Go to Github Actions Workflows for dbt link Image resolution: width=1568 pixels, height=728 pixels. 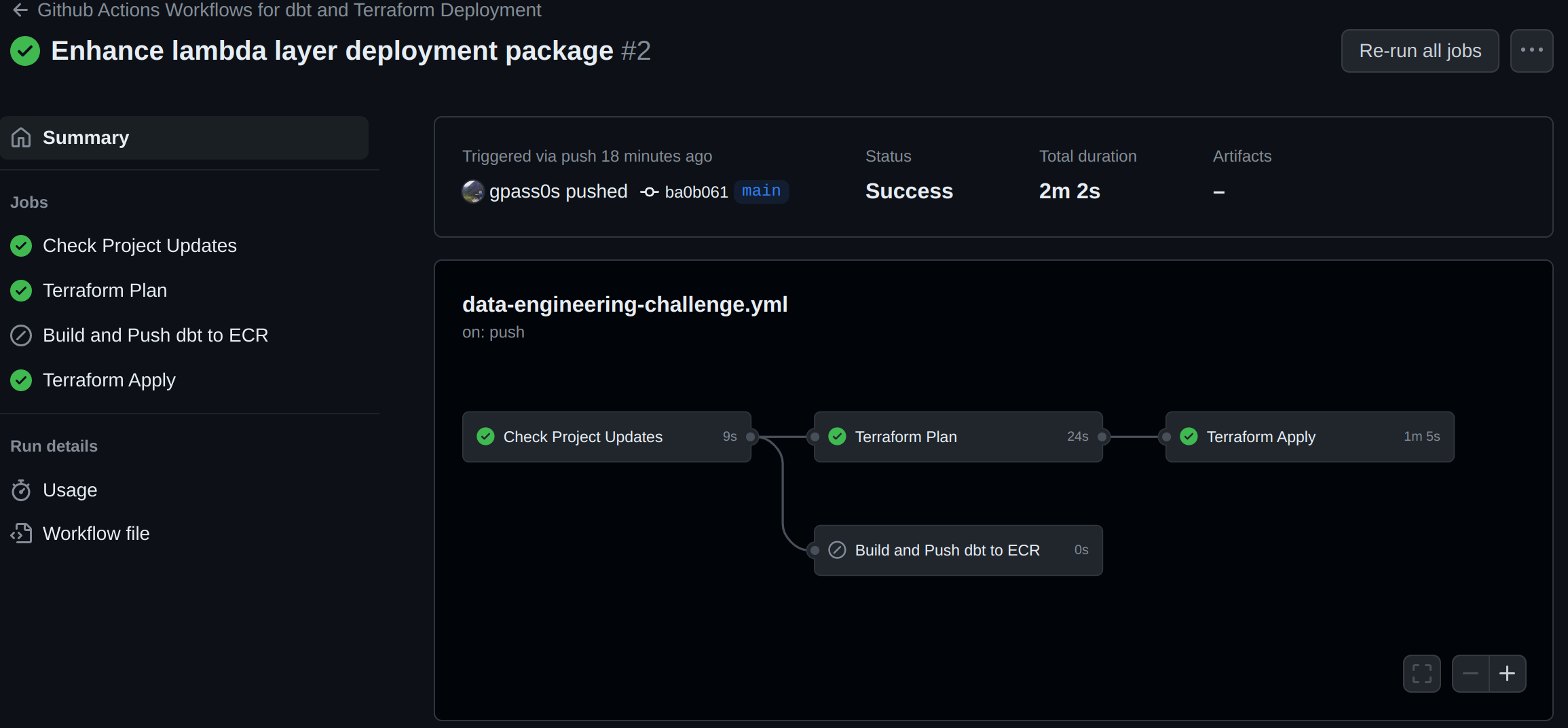(x=289, y=10)
